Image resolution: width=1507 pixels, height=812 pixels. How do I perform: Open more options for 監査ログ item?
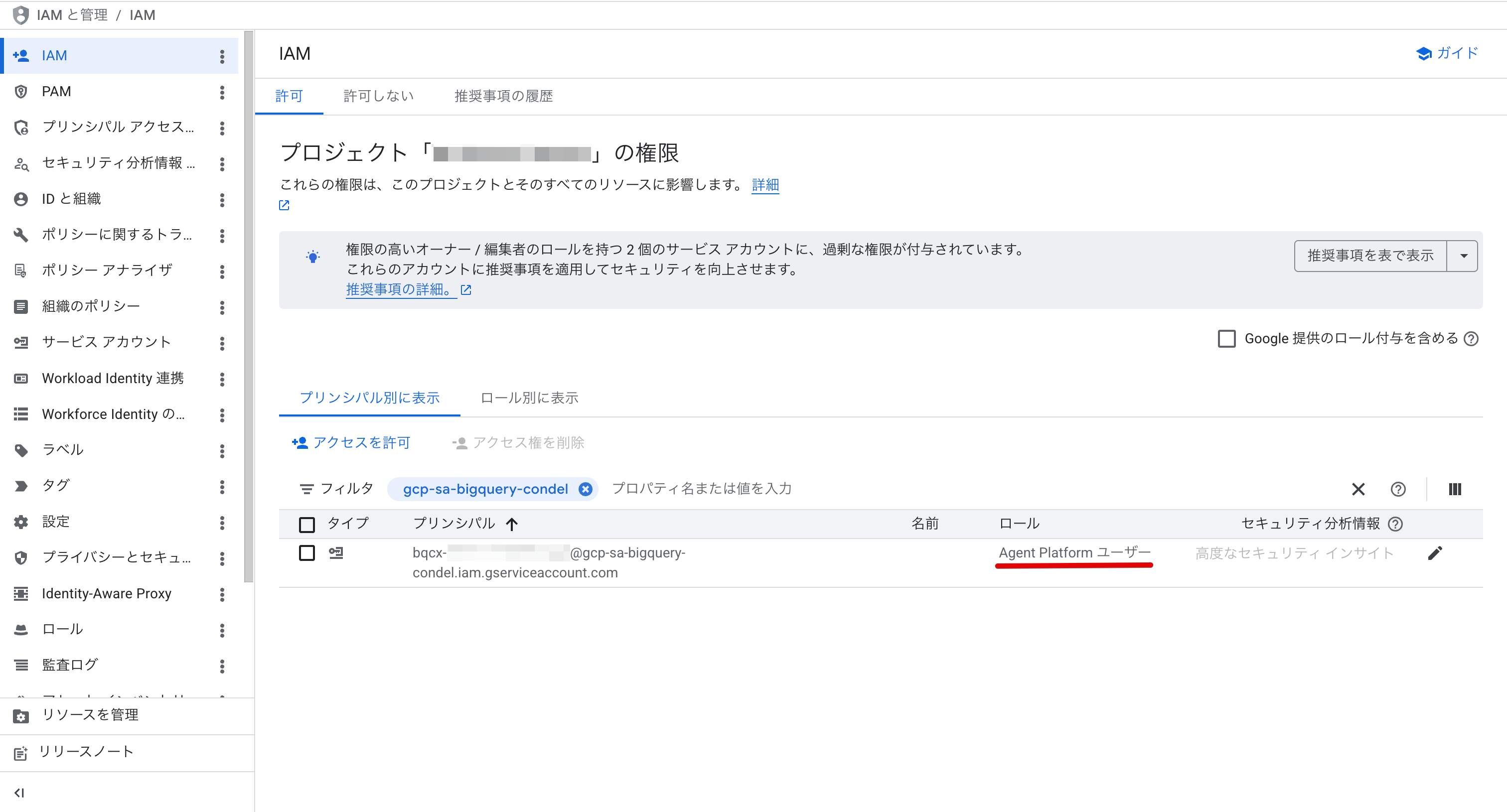tap(222, 666)
